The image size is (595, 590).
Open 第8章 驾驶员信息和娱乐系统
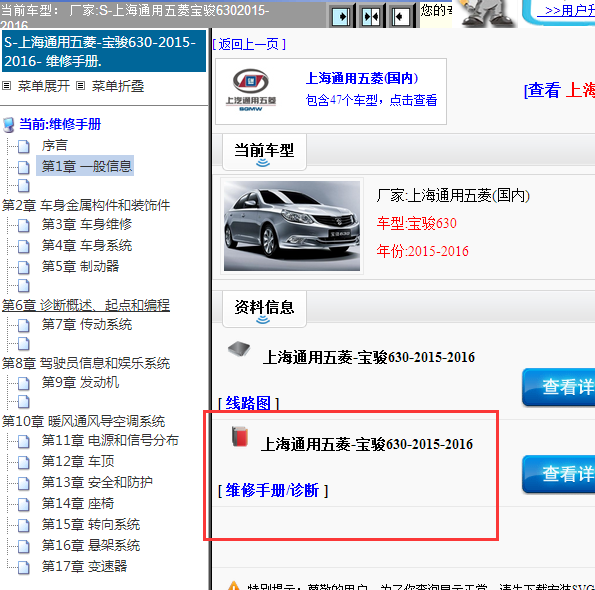pos(86,363)
